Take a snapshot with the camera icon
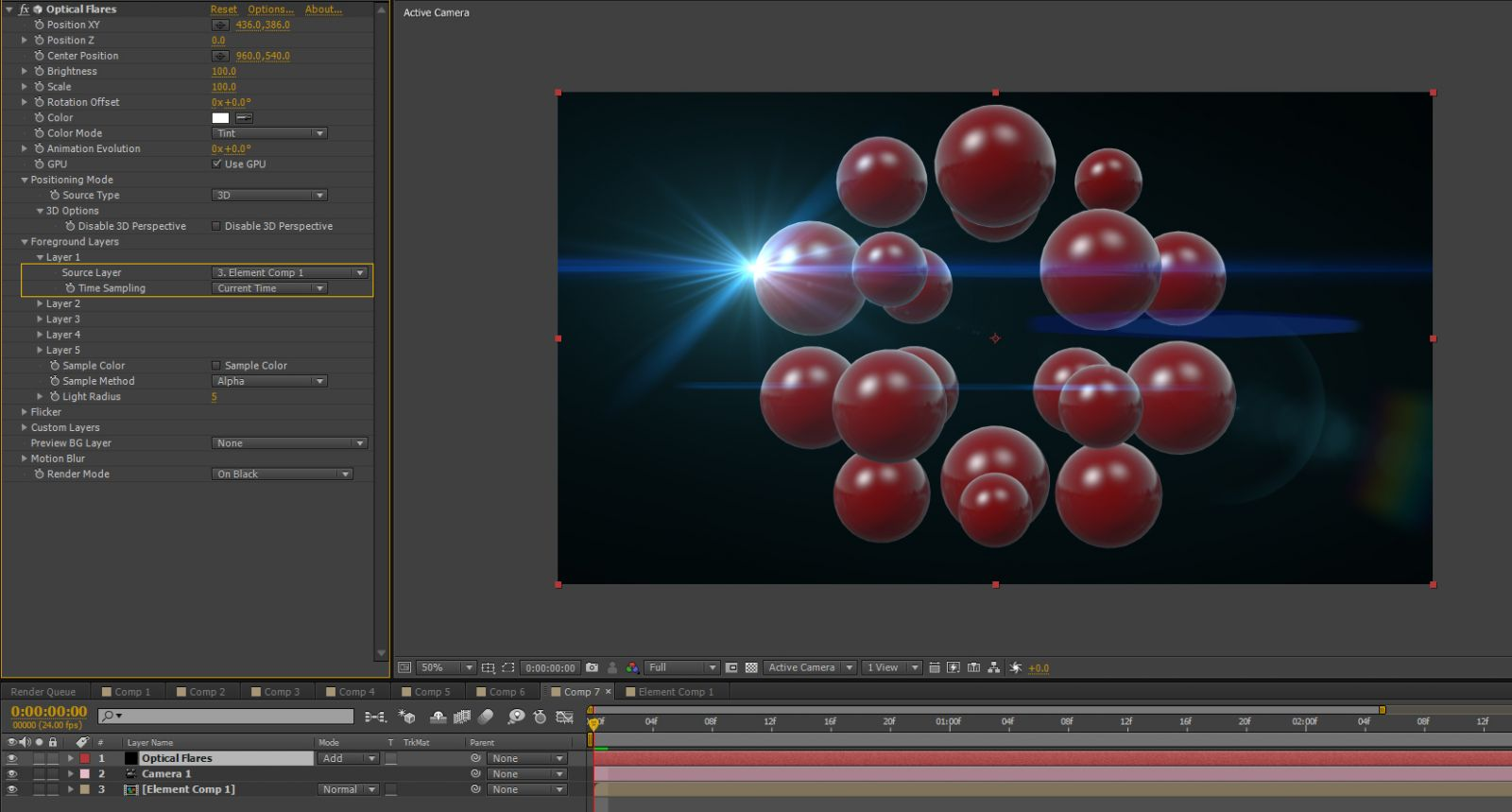Viewport: 1512px width, 812px height. [593, 667]
